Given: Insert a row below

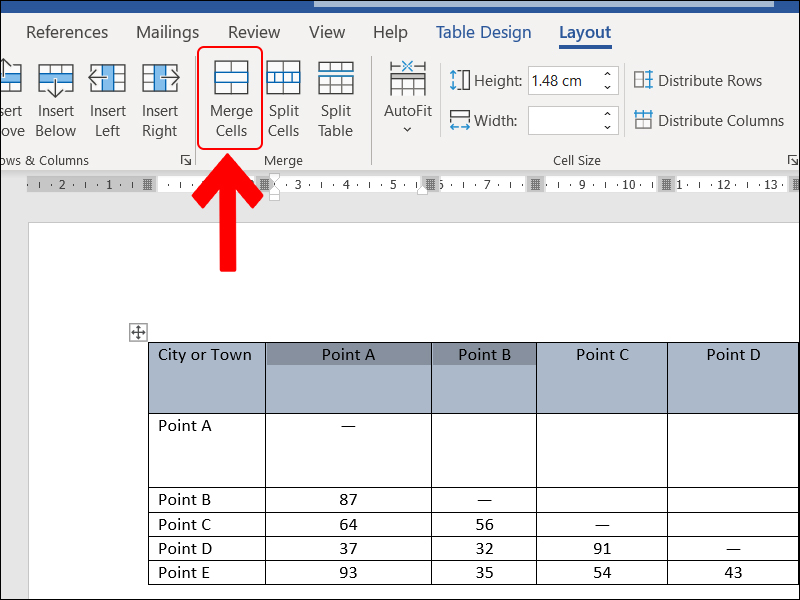Looking at the screenshot, I should 56,99.
